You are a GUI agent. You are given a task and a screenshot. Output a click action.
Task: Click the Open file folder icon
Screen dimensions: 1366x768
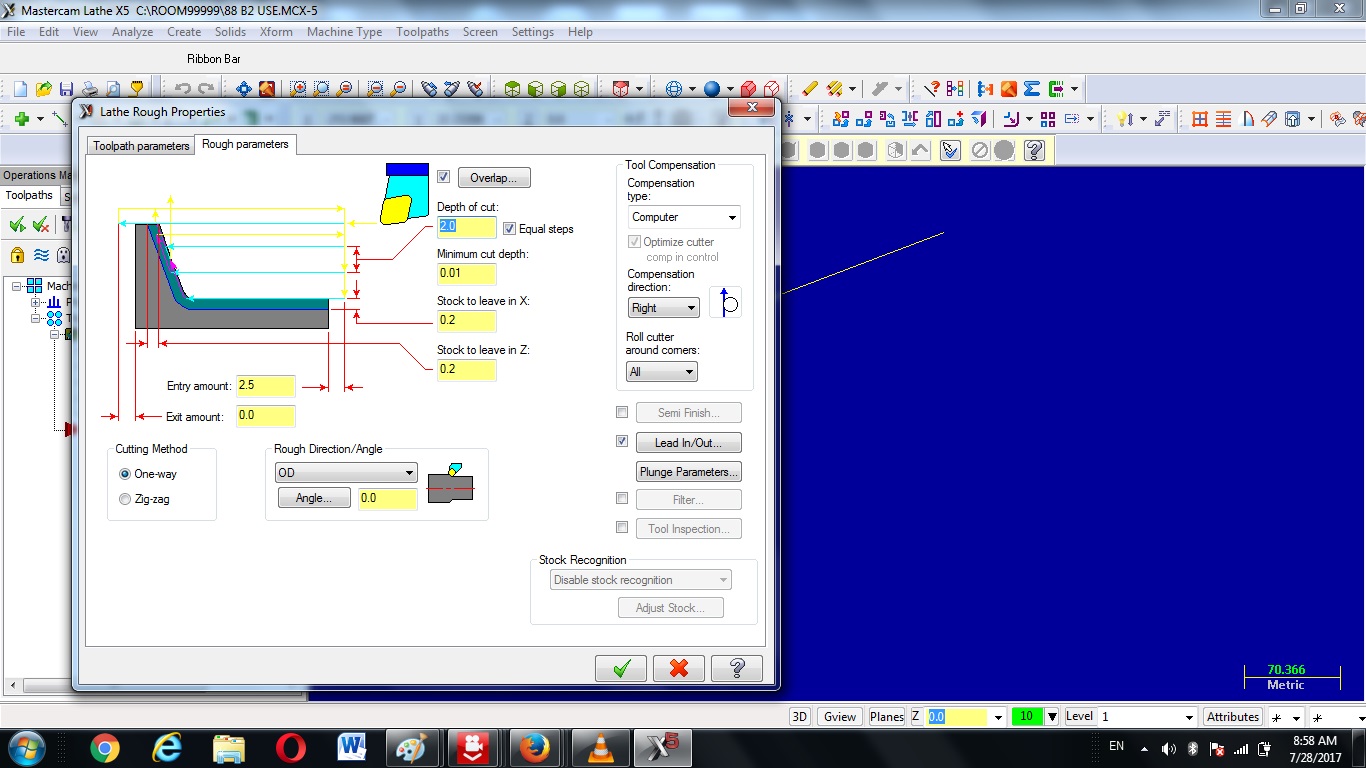pos(43,89)
